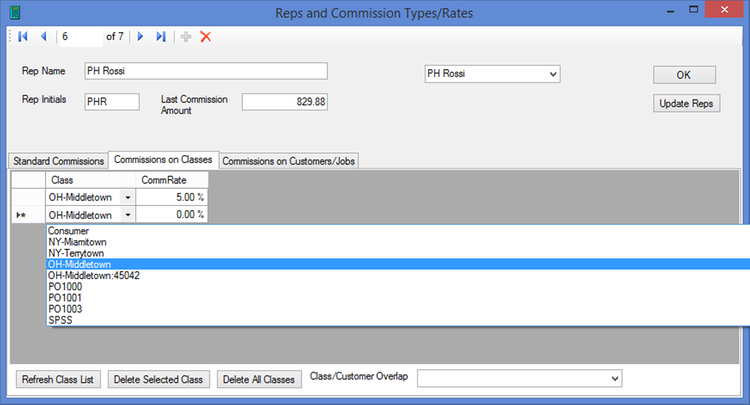Click Refresh Class List button
The width and height of the screenshot is (750, 405).
click(58, 379)
